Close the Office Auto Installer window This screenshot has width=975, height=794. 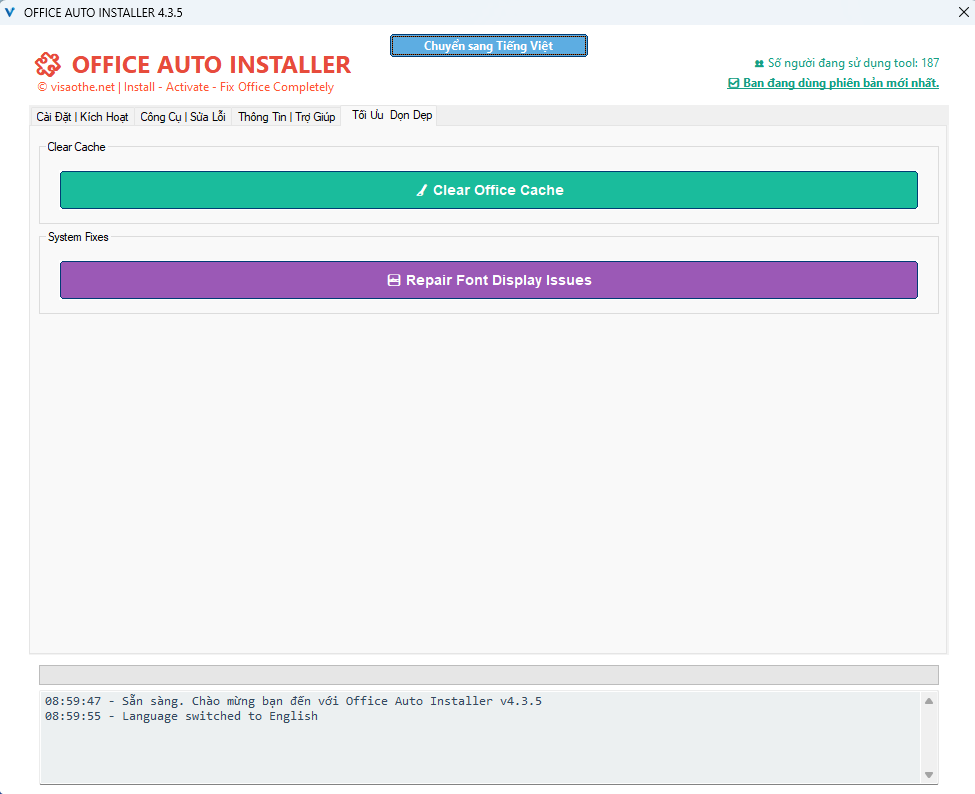[x=963, y=12]
